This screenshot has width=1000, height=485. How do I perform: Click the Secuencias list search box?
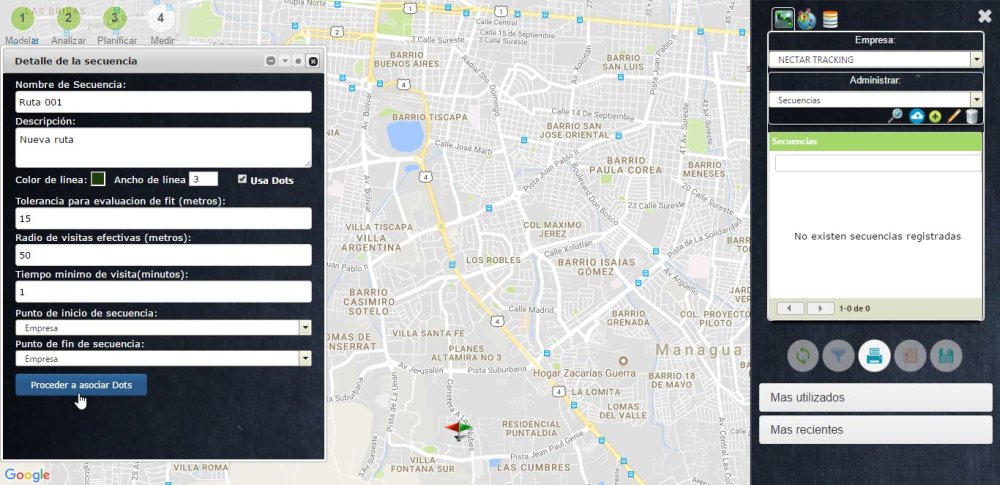coord(878,163)
